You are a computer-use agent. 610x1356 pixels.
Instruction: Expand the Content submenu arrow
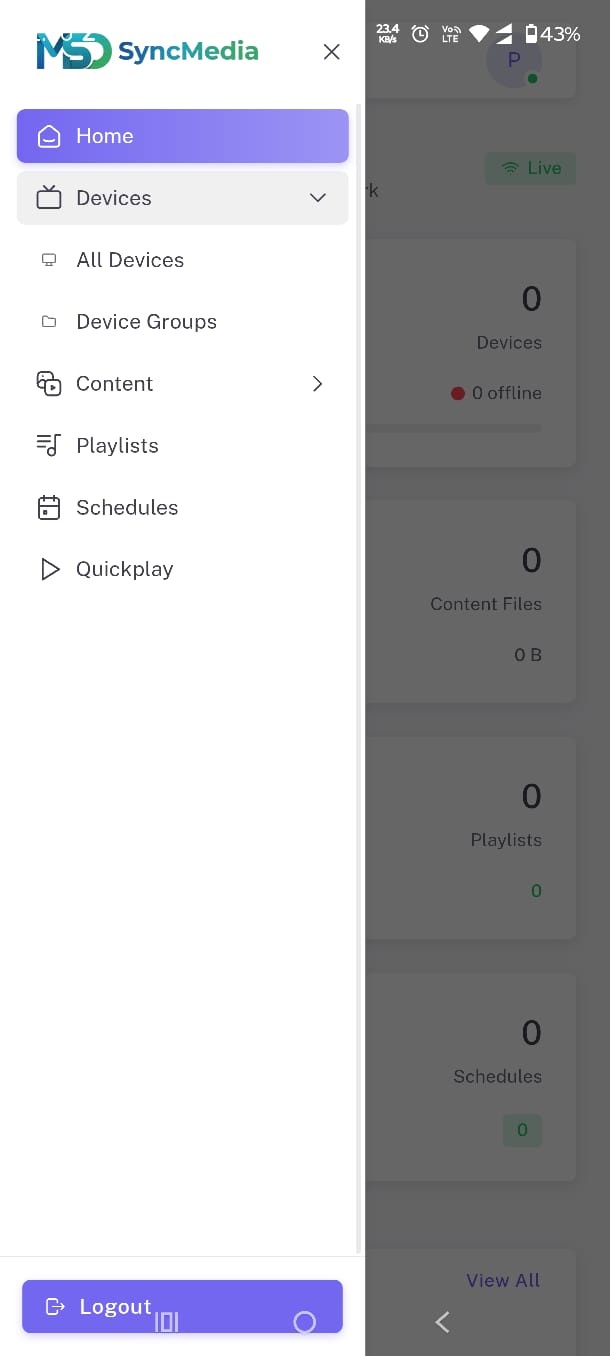pyautogui.click(x=317, y=384)
